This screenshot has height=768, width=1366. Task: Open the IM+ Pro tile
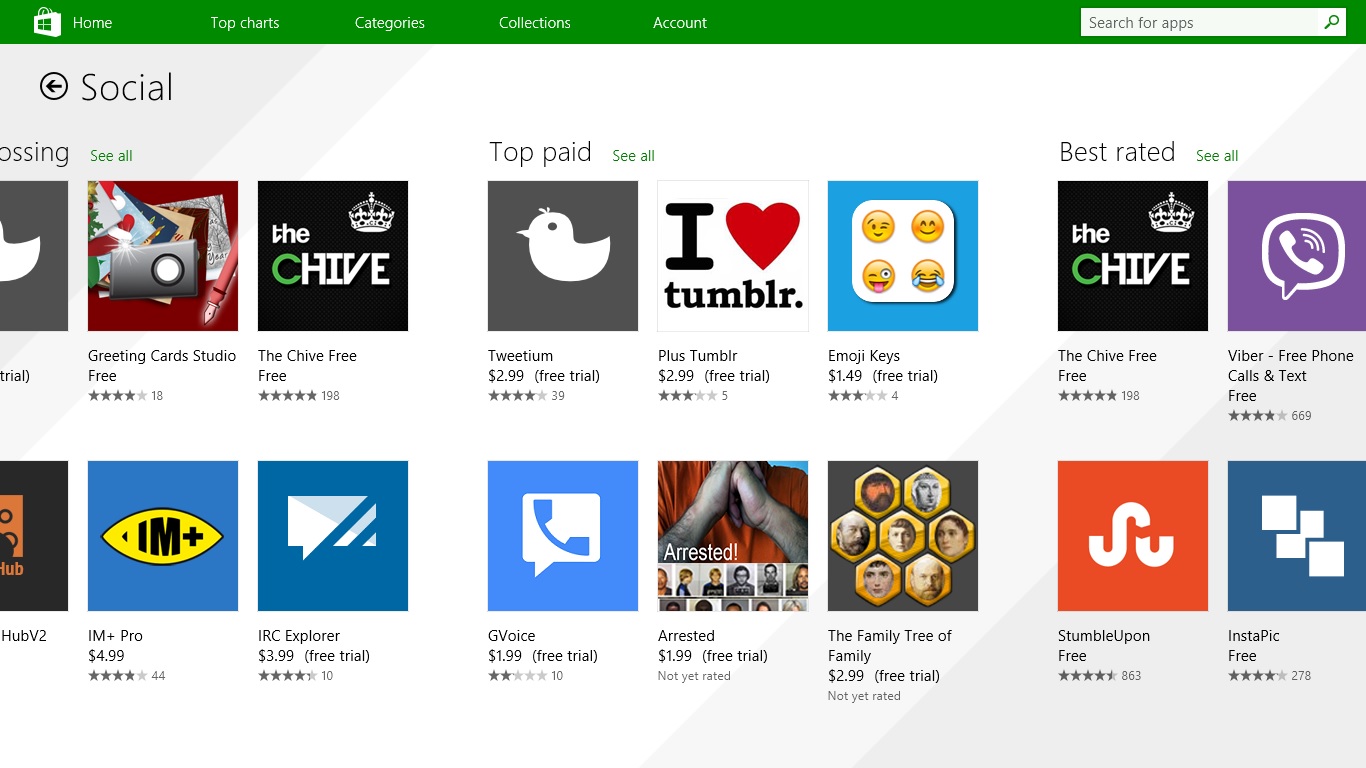[x=163, y=536]
